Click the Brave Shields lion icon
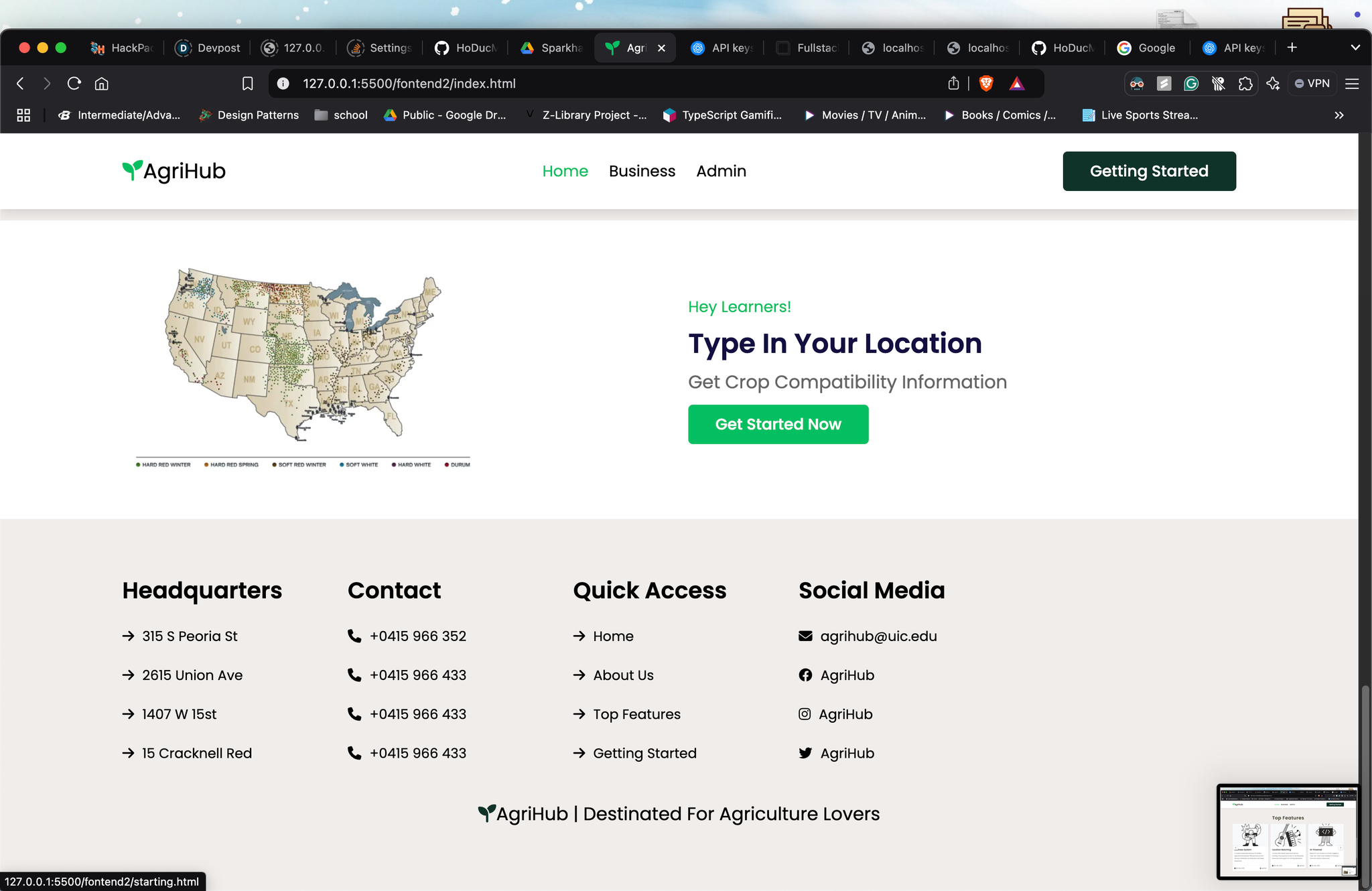Viewport: 1372px width, 891px height. 986,83
